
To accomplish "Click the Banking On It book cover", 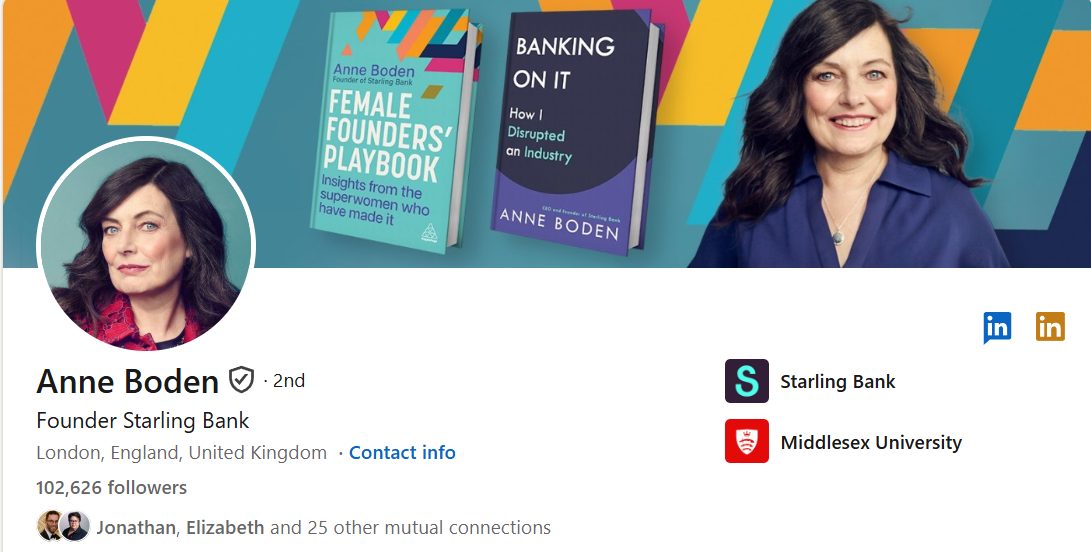I will click(x=577, y=130).
